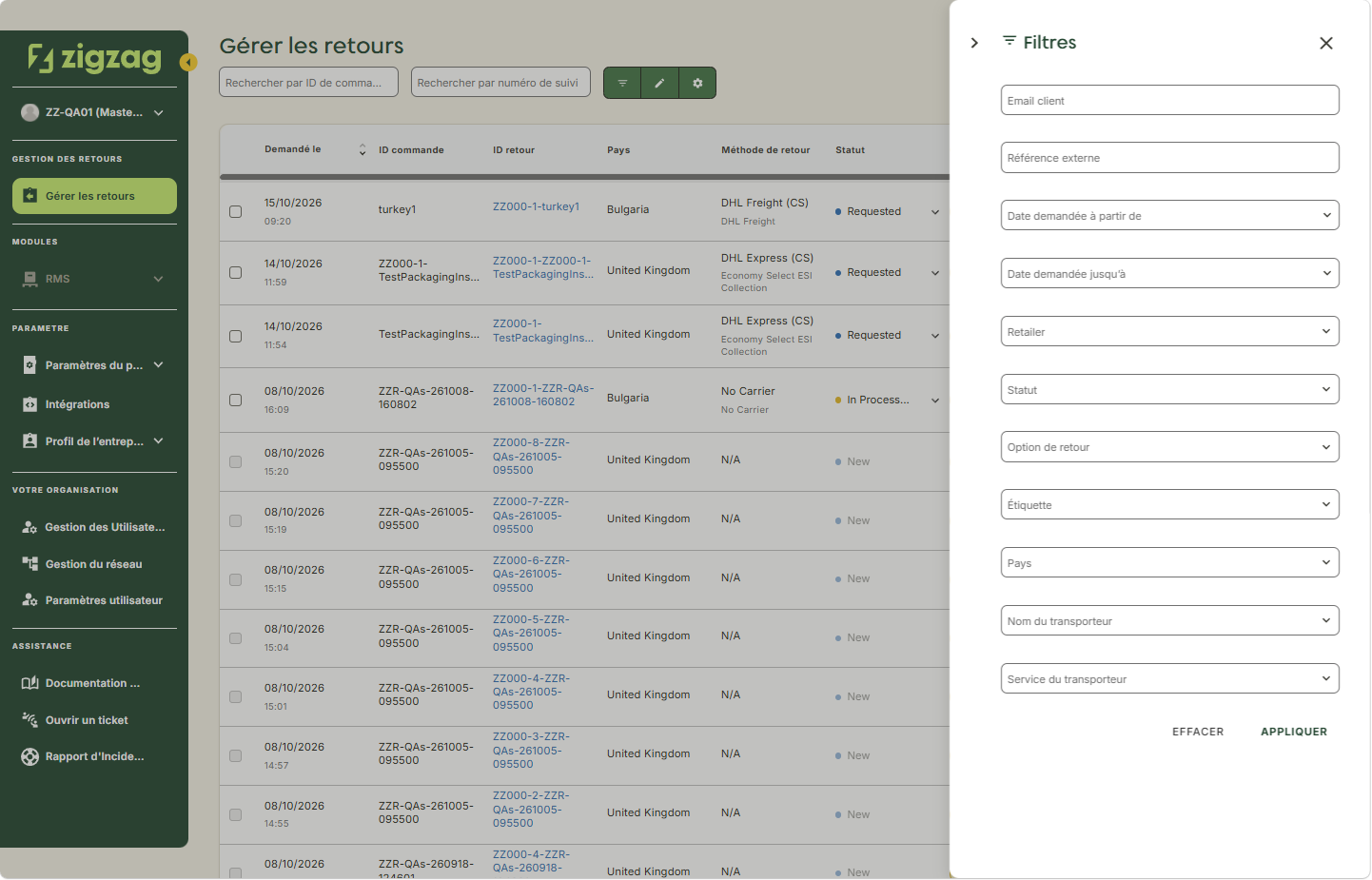
Task: Open Documentation book icon in sidebar
Action: [29, 683]
